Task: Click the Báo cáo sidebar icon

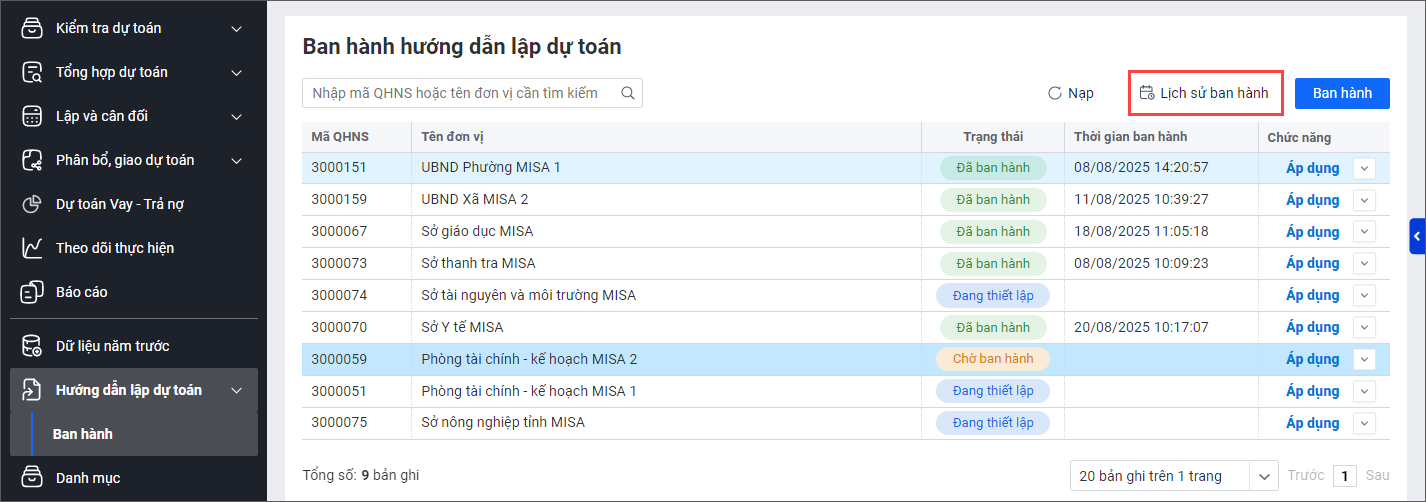Action: point(32,292)
